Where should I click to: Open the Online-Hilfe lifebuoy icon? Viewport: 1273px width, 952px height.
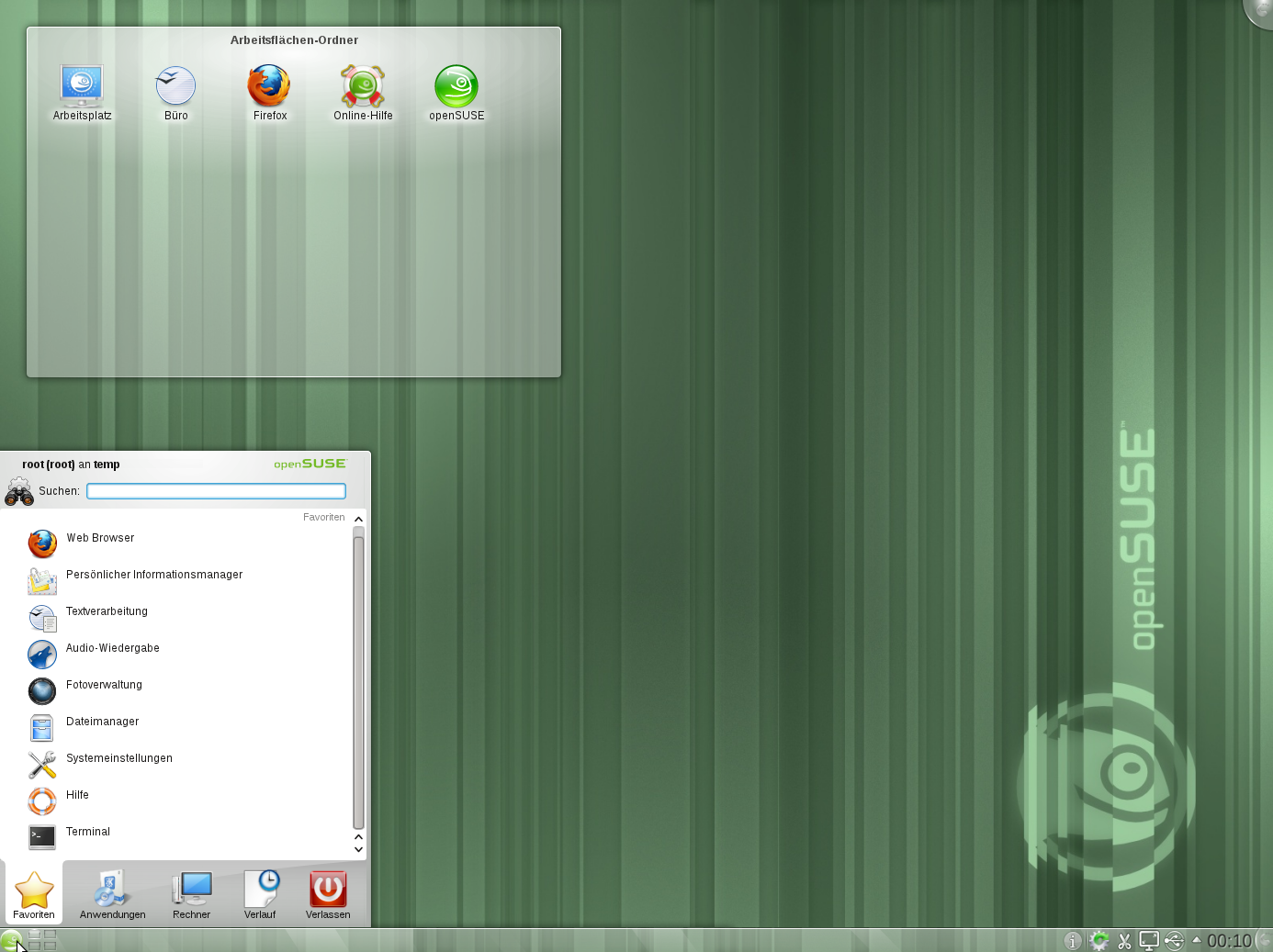[x=363, y=93]
